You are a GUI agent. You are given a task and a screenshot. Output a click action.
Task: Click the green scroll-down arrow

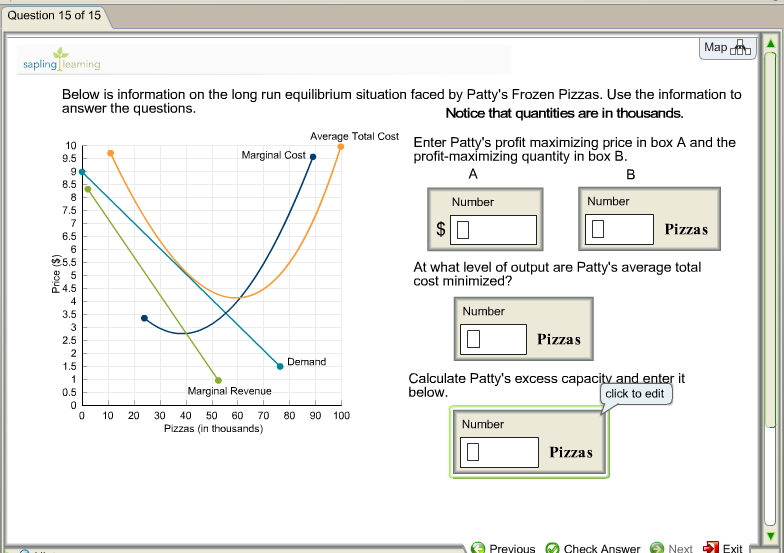pos(770,532)
